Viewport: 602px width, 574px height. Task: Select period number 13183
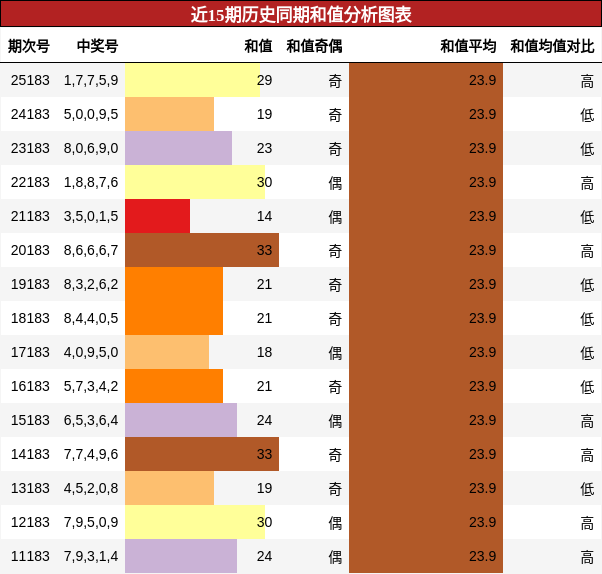pos(30,488)
